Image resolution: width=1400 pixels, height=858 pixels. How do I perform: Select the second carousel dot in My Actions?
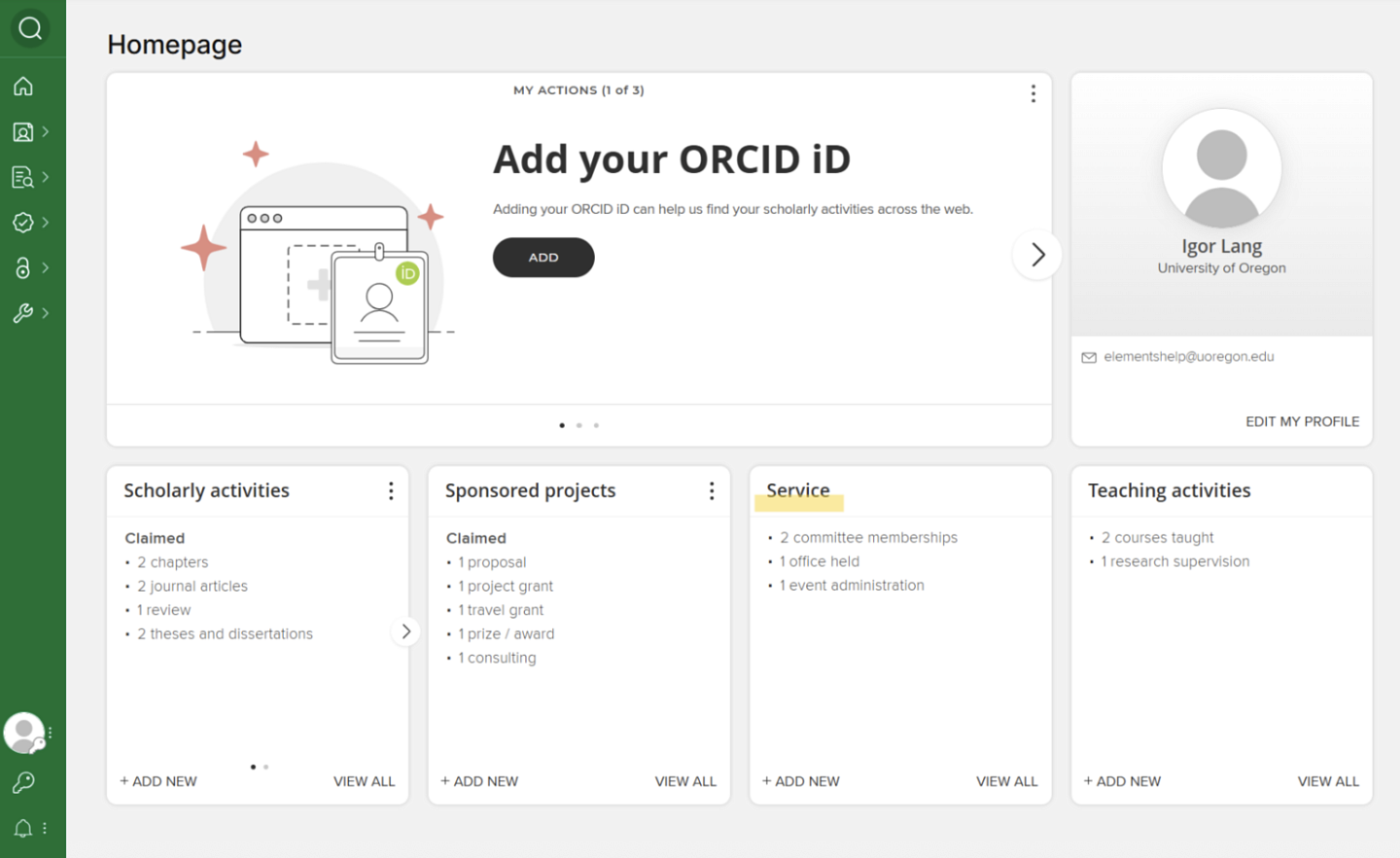click(x=579, y=425)
